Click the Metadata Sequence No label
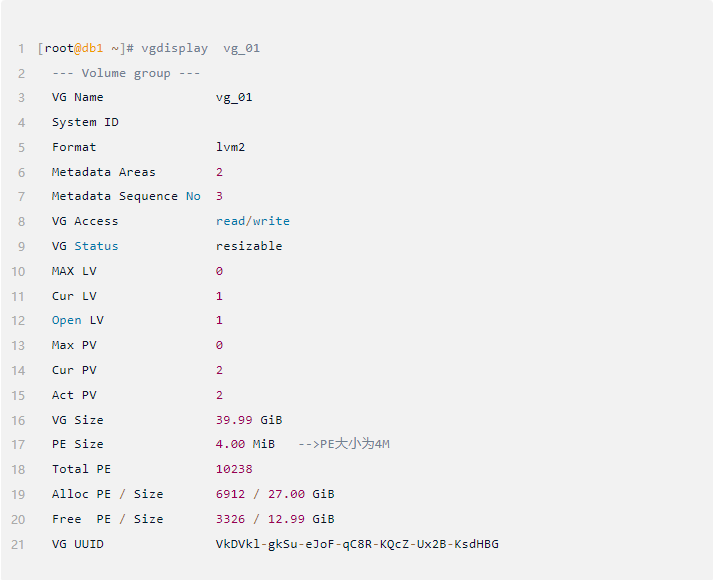This screenshot has width=715, height=580. coord(126,196)
